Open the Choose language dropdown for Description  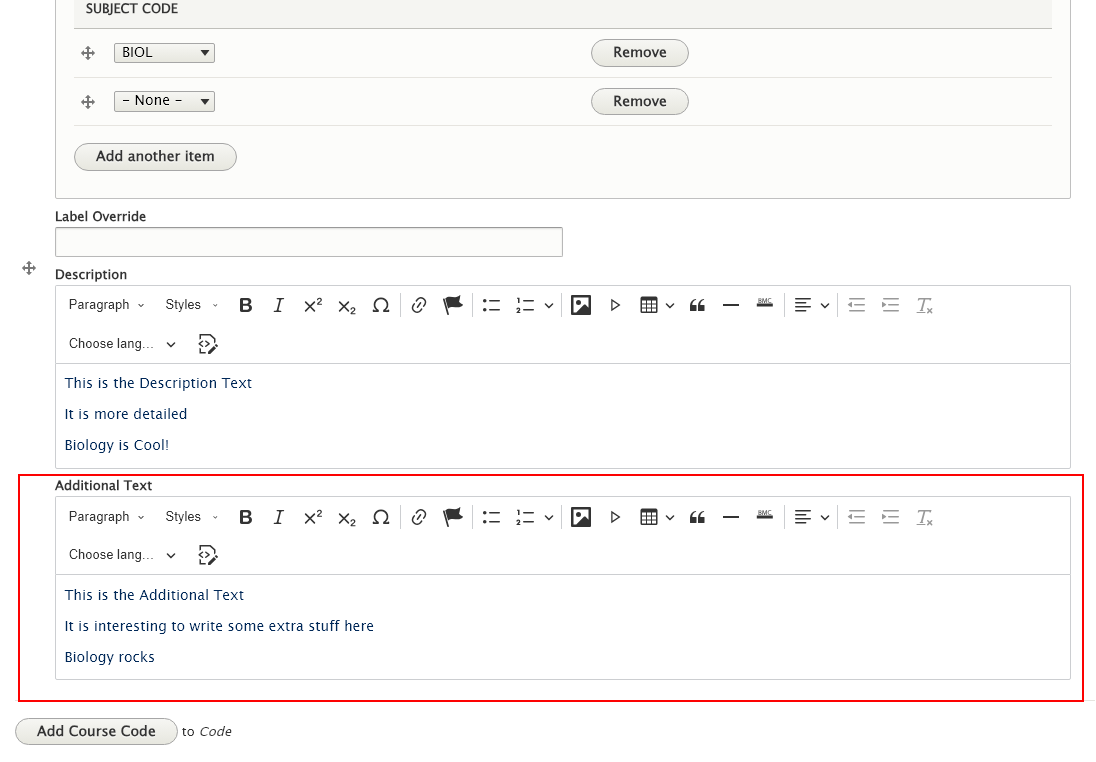tap(120, 344)
